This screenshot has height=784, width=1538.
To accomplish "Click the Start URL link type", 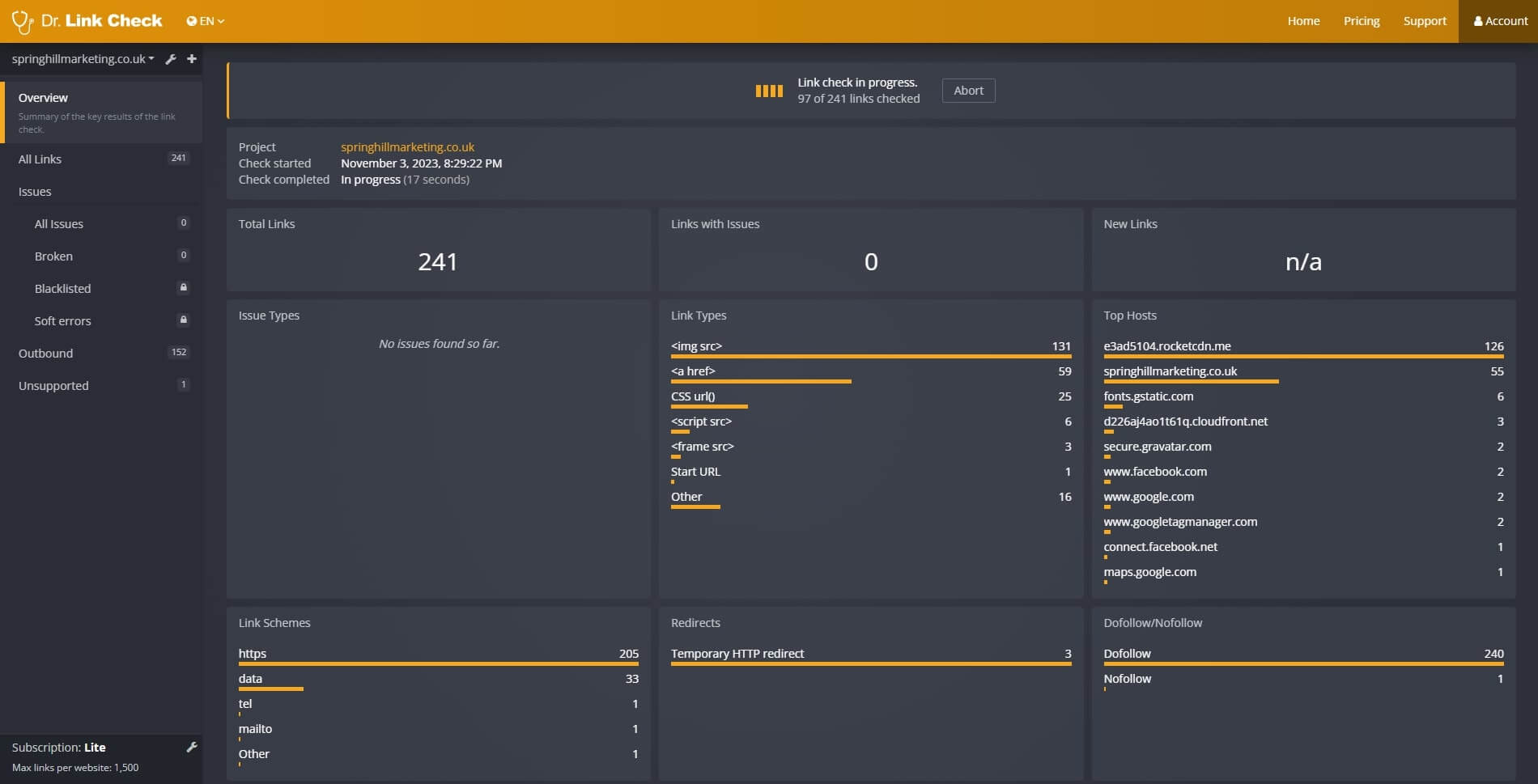I will click(695, 472).
